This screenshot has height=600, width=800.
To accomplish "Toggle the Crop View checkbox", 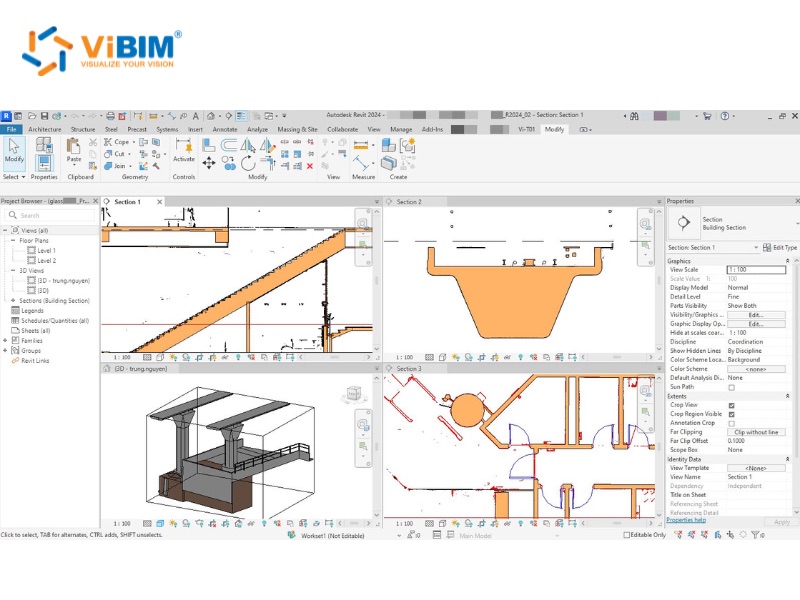I will [x=732, y=405].
